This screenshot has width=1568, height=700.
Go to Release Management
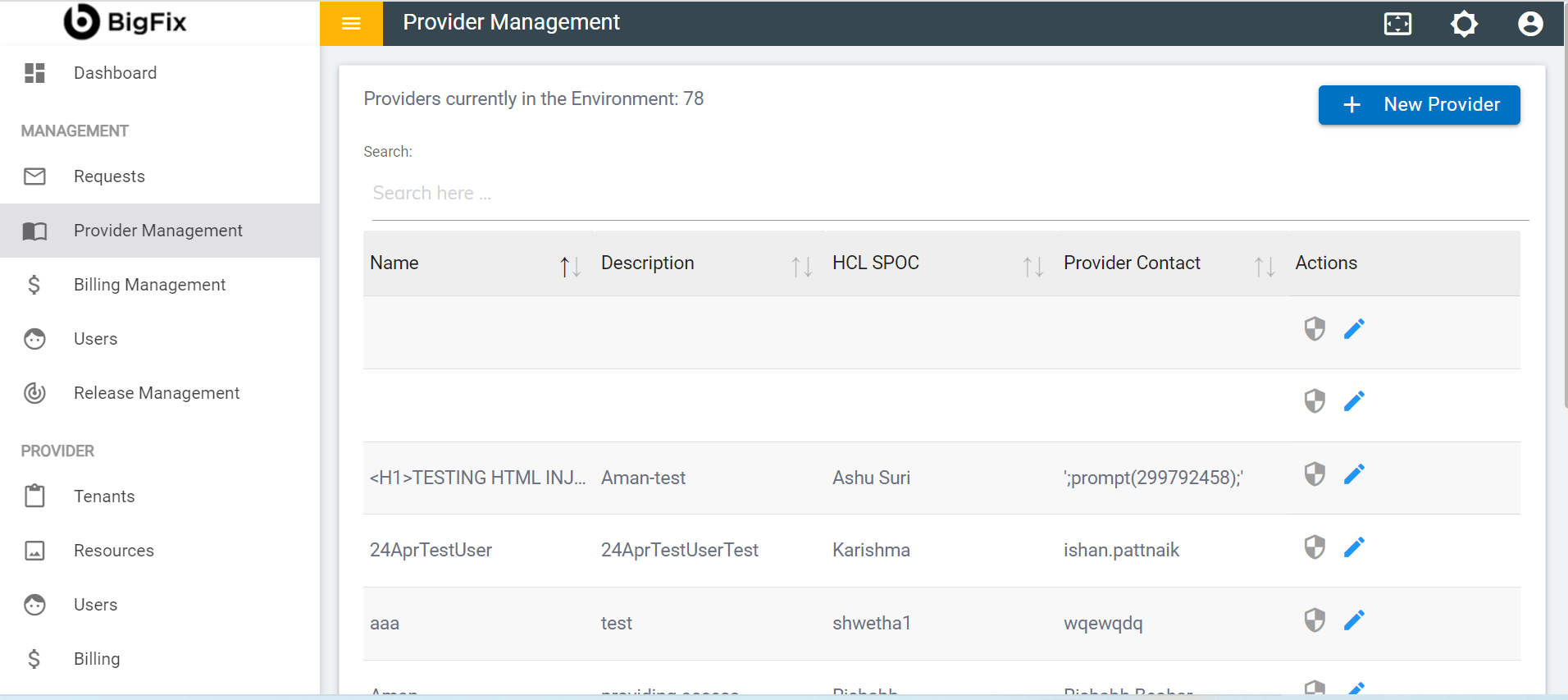[x=160, y=393]
